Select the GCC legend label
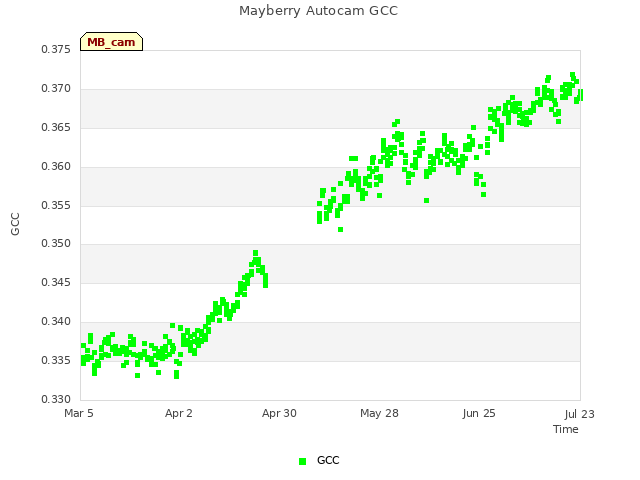 (x=328, y=460)
